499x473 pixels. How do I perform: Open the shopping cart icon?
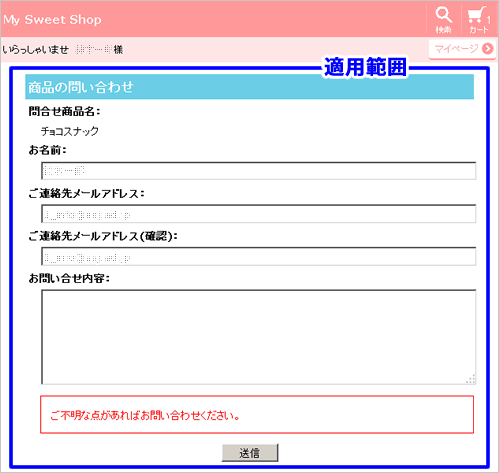476,15
